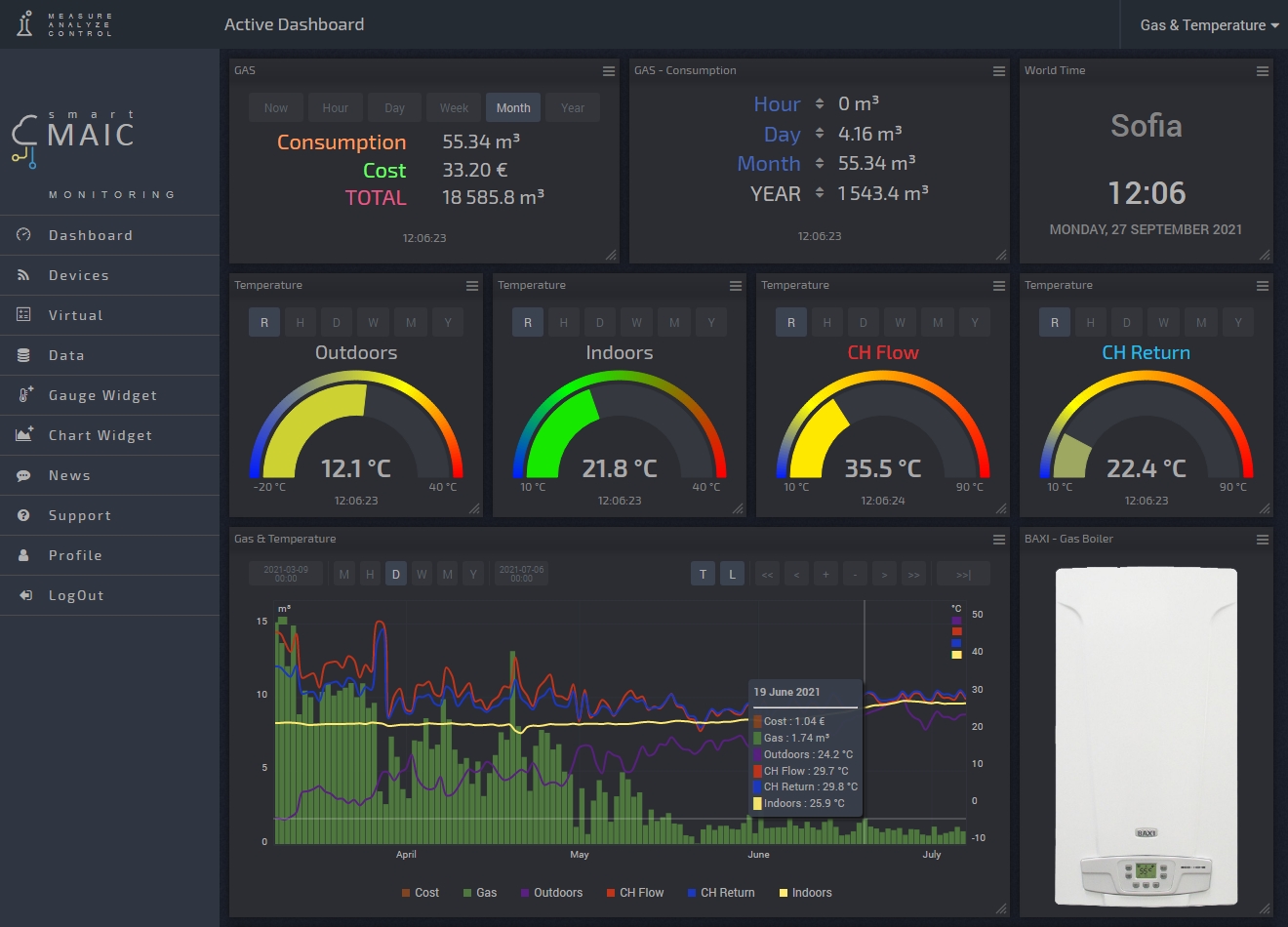
Task: Click the Support question mark icon
Action: (23, 514)
